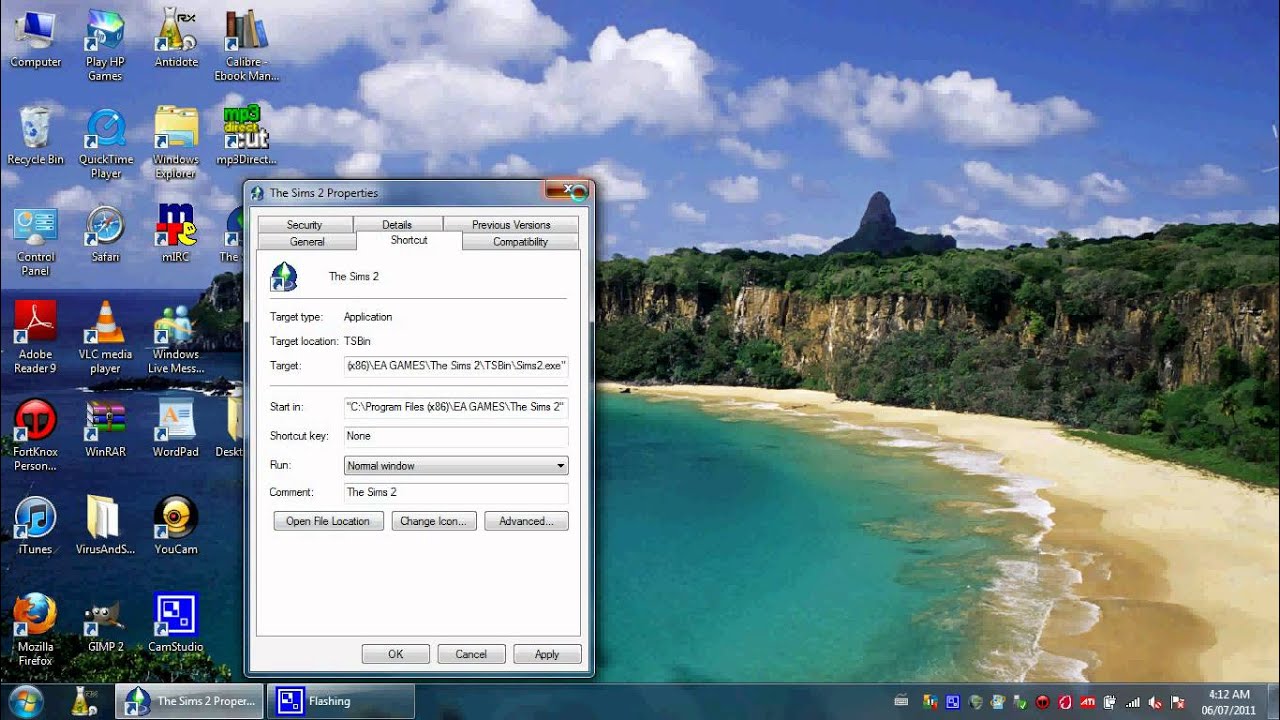Select the Control Panel icon
Image resolution: width=1280 pixels, height=720 pixels.
coord(35,241)
